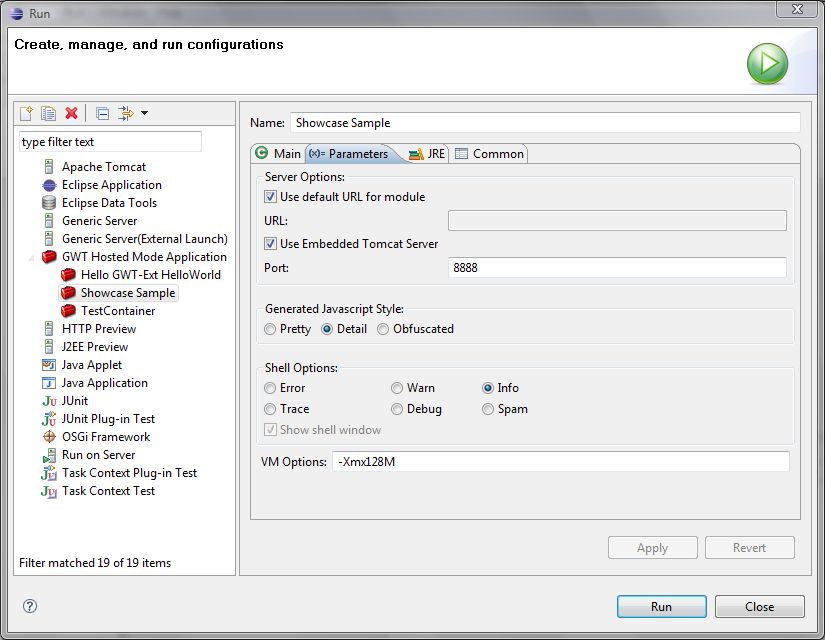This screenshot has width=825, height=640.
Task: Click the disabled URL input field
Action: (x=617, y=221)
